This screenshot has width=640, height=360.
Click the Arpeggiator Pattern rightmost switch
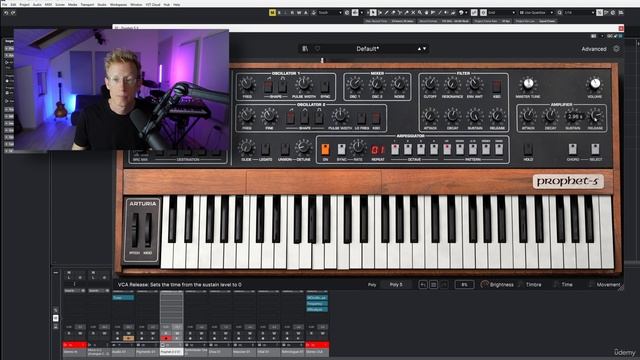point(499,149)
